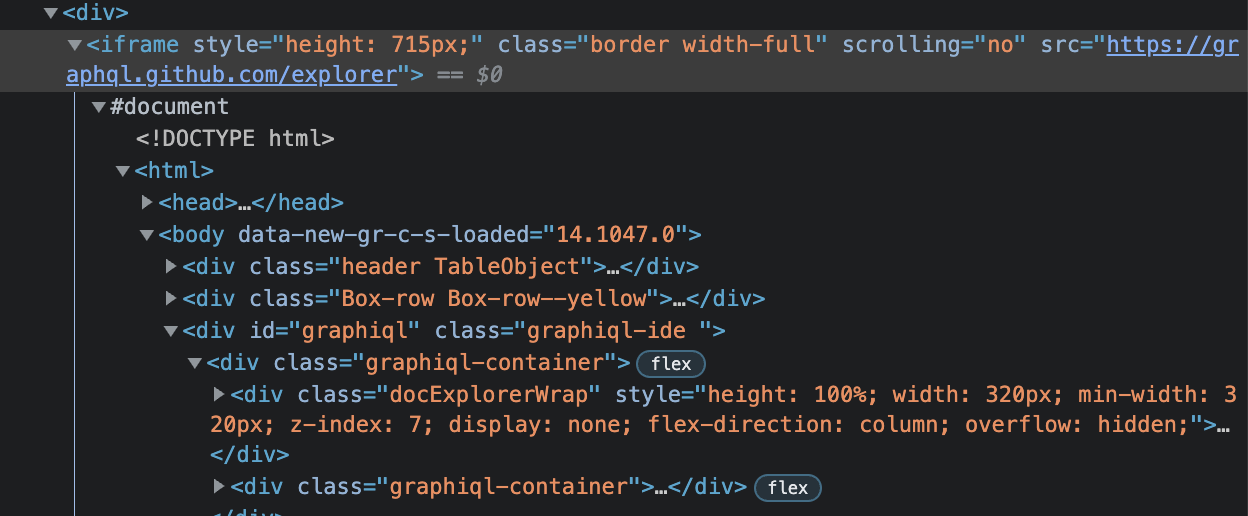The image size is (1248, 516).
Task: Click the "docExplorerWrap" class value
Action: (x=488, y=394)
